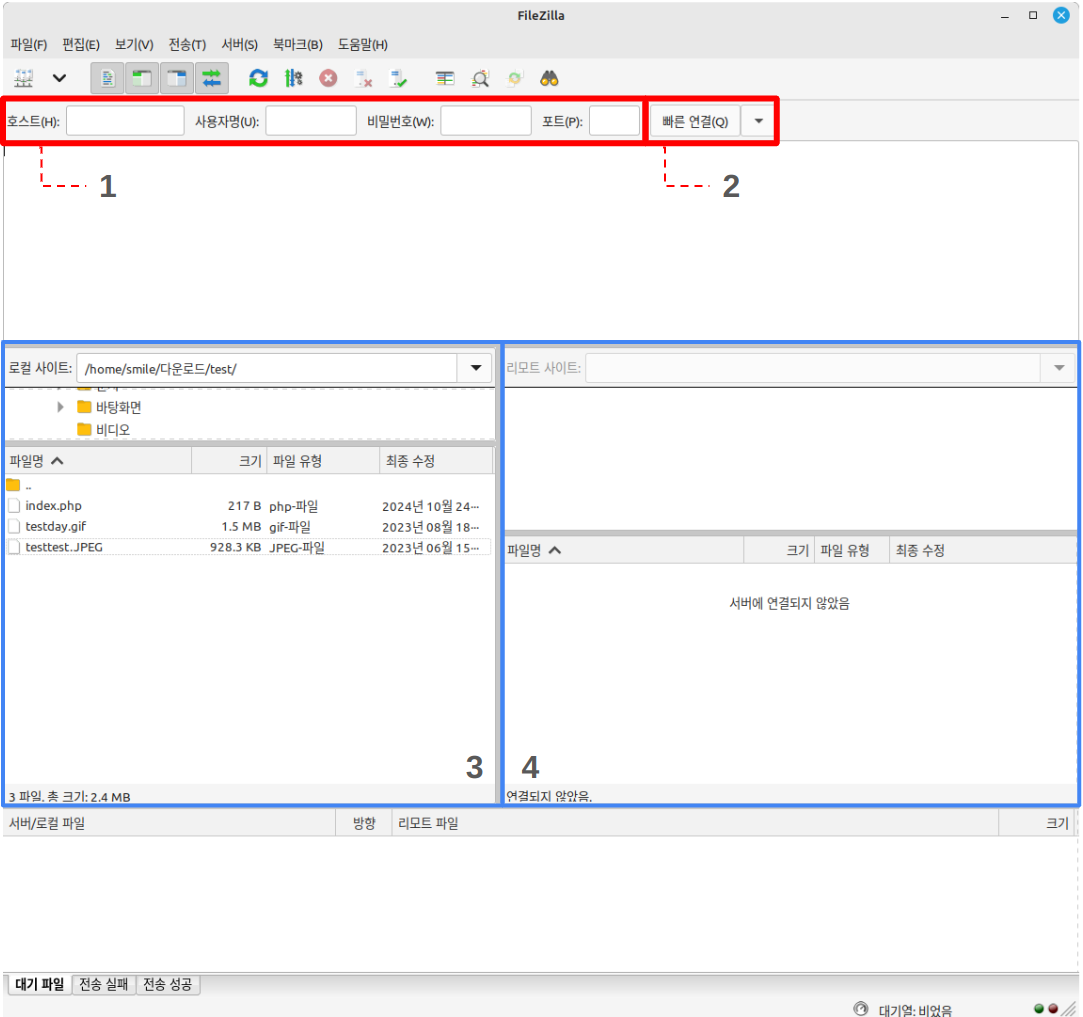This screenshot has height=1017, width=1083.
Task: Click the 사용자명(U) input field
Action: tap(311, 121)
